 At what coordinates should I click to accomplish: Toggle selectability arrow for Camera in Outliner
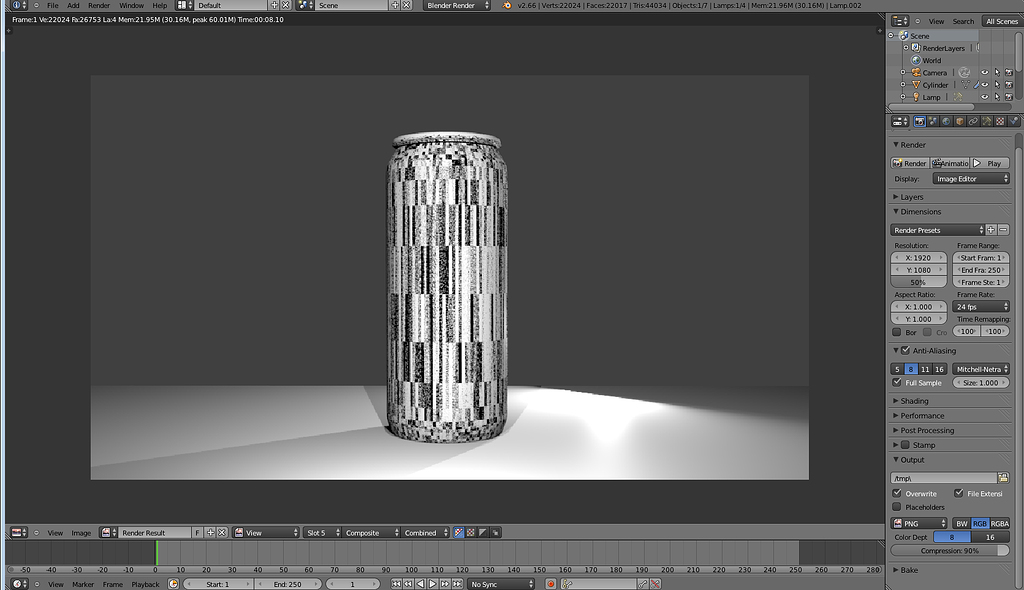tap(997, 73)
